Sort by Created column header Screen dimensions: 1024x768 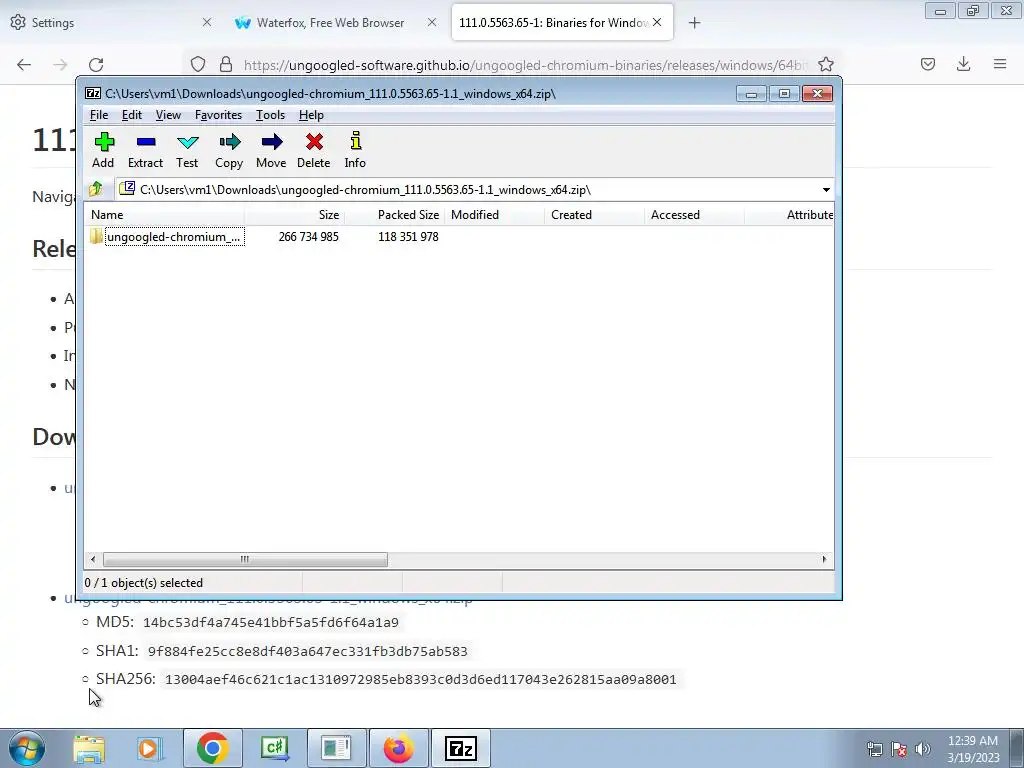pos(594,215)
